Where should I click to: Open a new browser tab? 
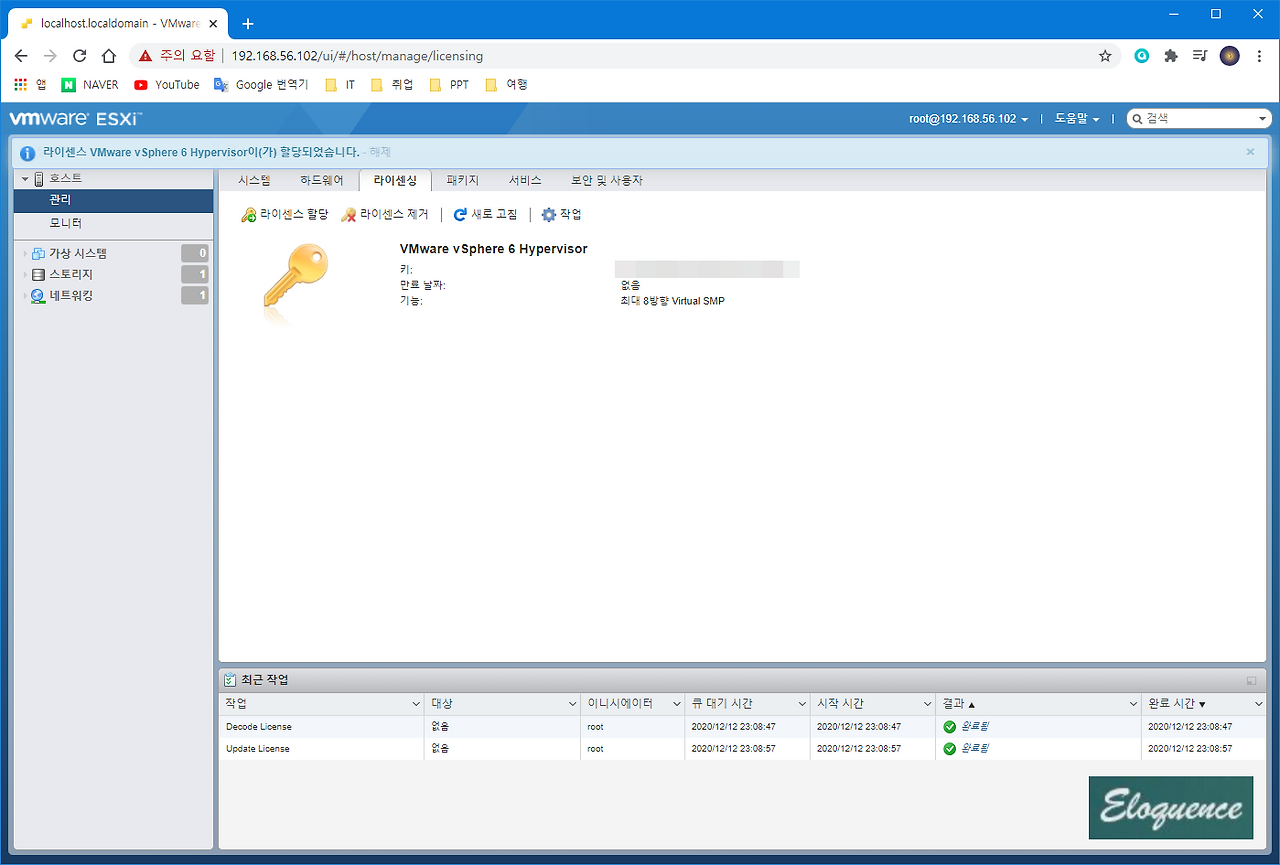[248, 24]
